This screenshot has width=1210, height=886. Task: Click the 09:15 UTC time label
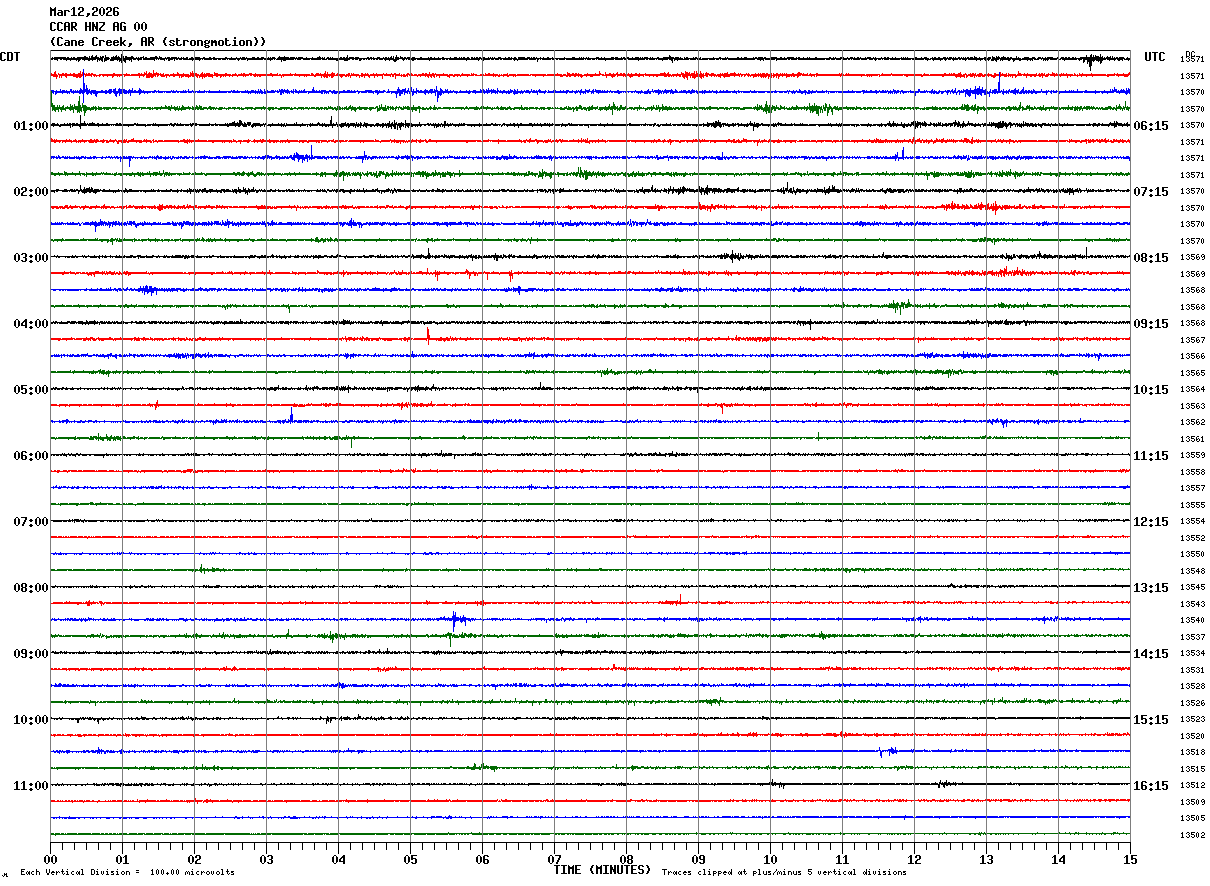click(1151, 324)
